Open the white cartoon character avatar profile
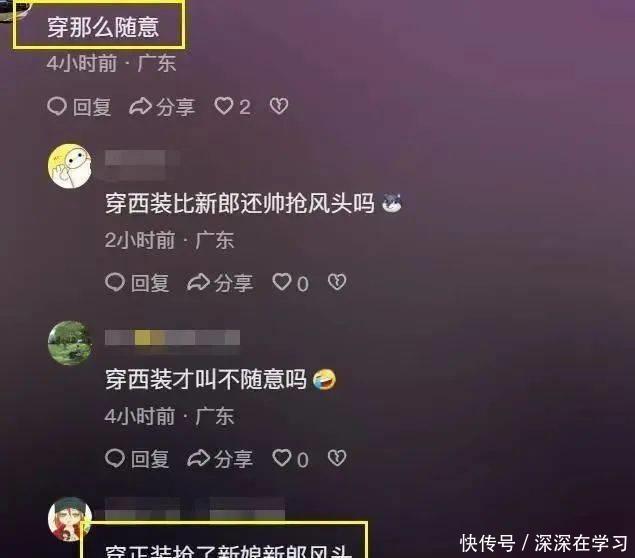Image resolution: width=635 pixels, height=558 pixels. (x=70, y=166)
